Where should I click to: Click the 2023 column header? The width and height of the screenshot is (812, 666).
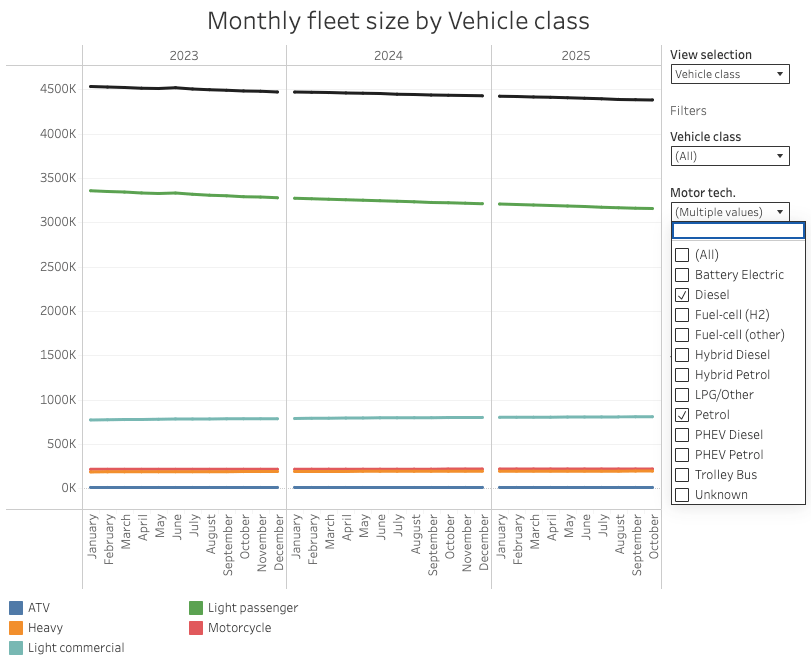[x=184, y=56]
